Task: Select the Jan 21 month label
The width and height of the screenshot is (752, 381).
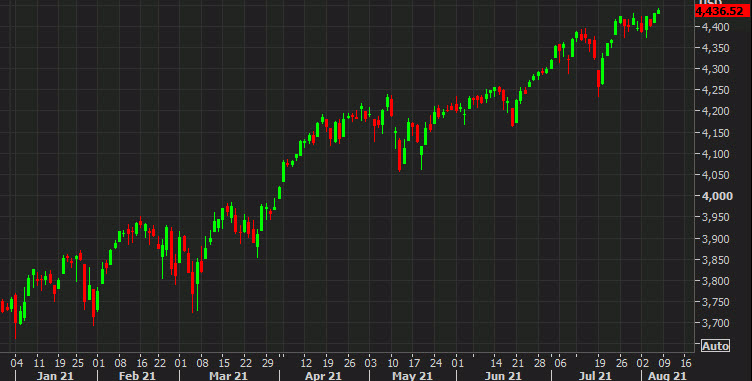Action: pos(55,375)
